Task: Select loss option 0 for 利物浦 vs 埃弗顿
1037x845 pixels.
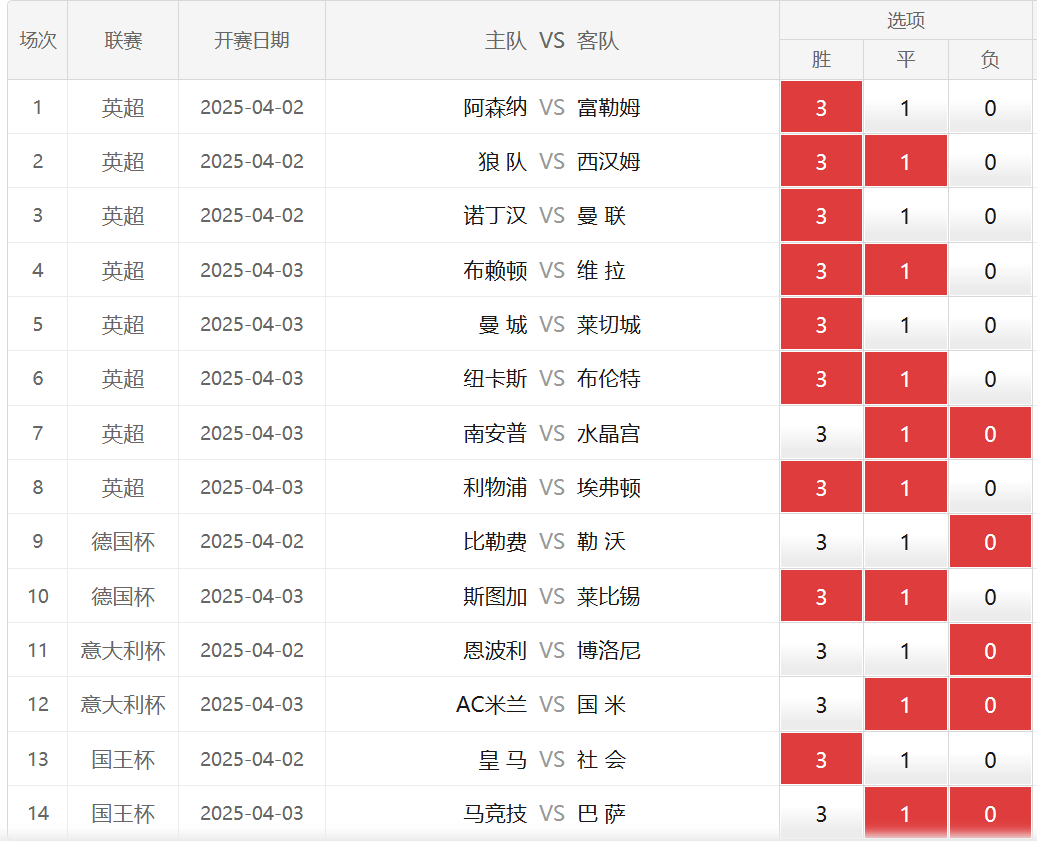Action: coord(990,487)
